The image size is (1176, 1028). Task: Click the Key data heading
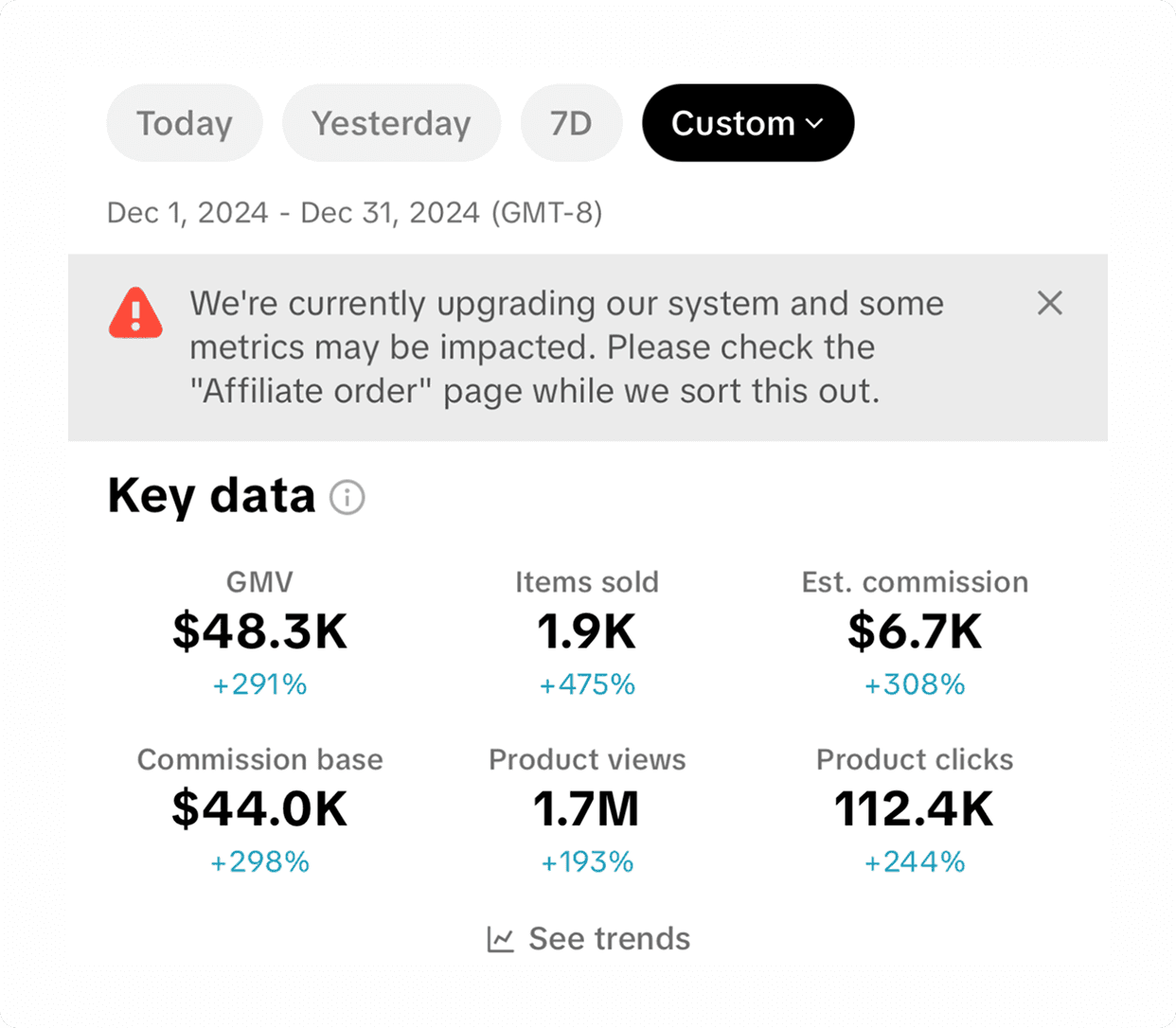[x=211, y=496]
